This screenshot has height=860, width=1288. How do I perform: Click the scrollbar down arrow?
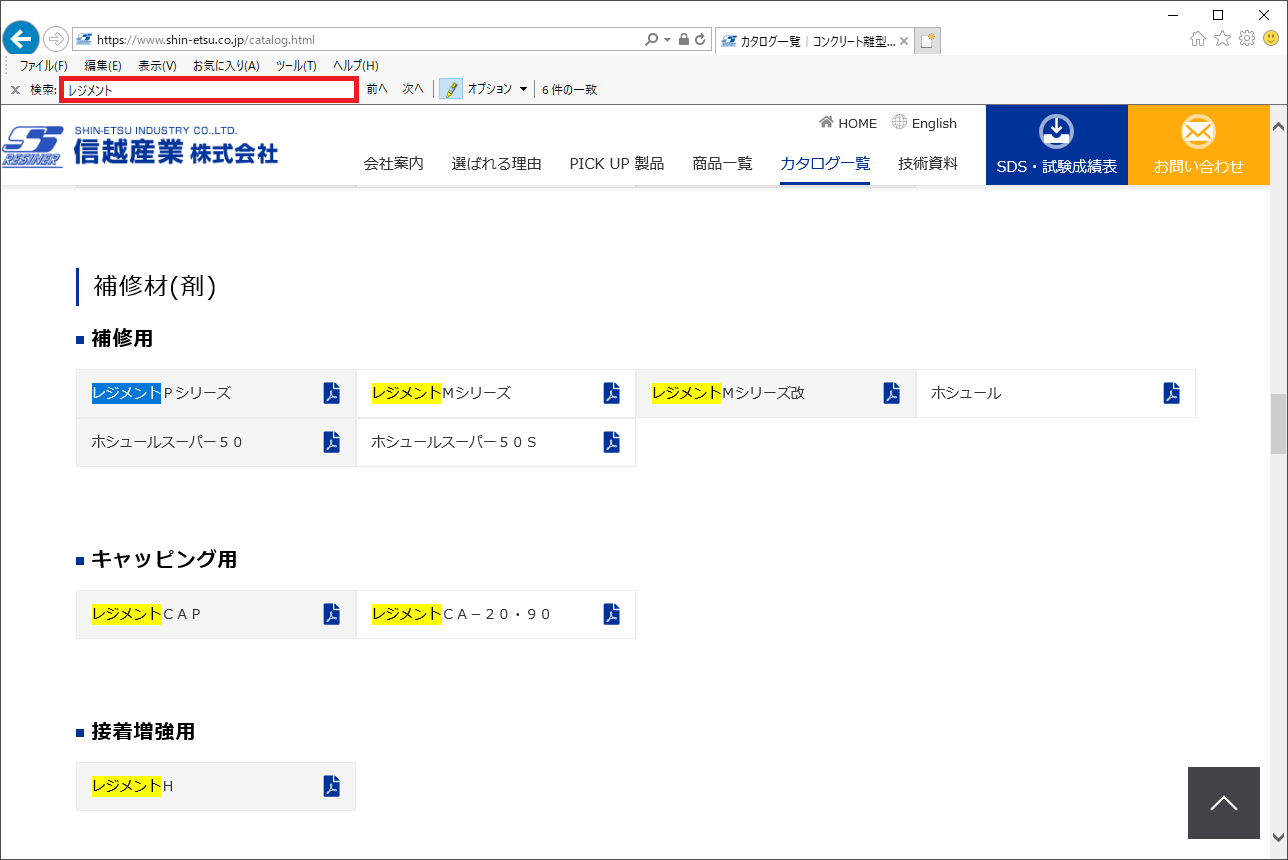tap(1278, 838)
